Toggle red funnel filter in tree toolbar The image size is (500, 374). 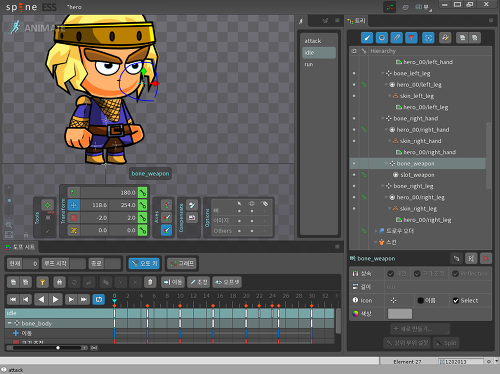click(411, 38)
